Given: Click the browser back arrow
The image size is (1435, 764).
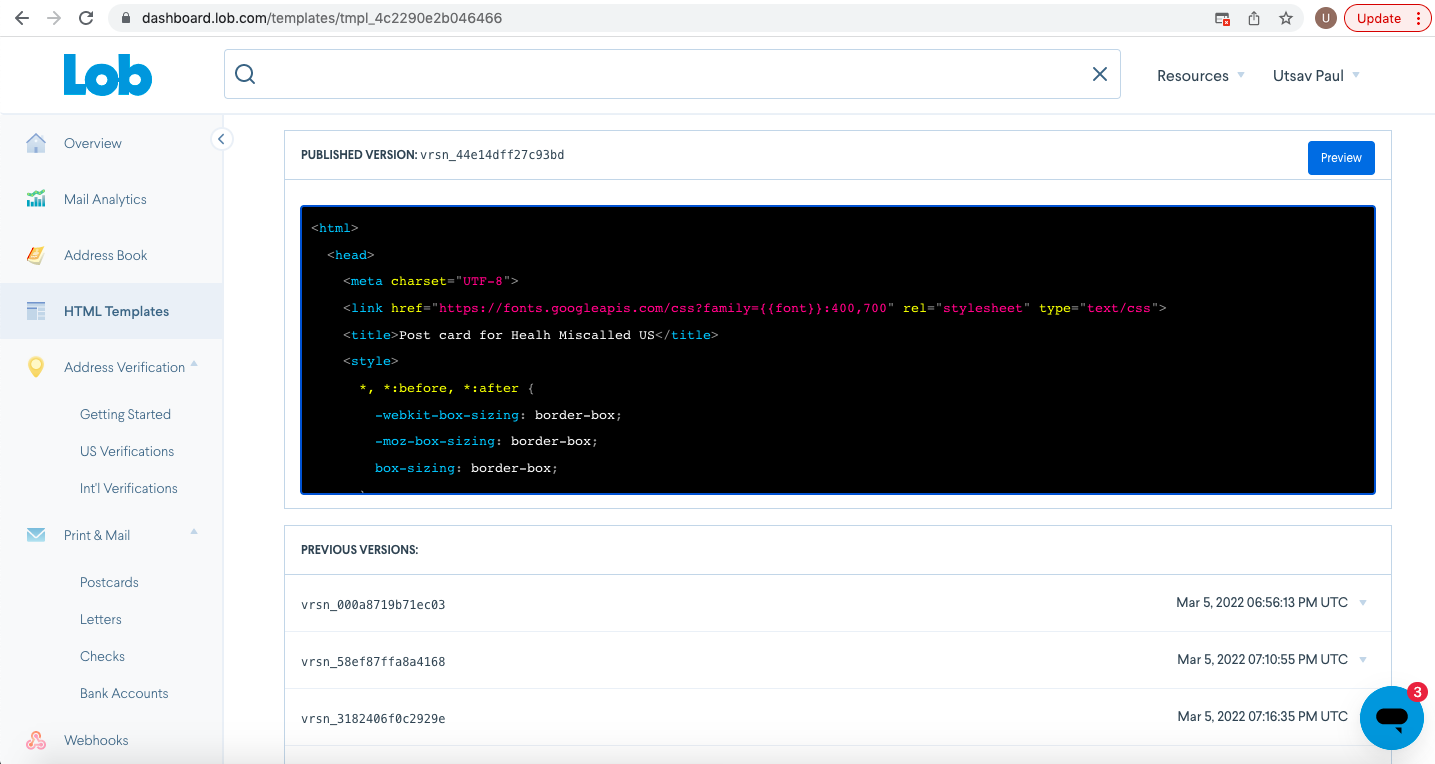Looking at the screenshot, I should [22, 18].
